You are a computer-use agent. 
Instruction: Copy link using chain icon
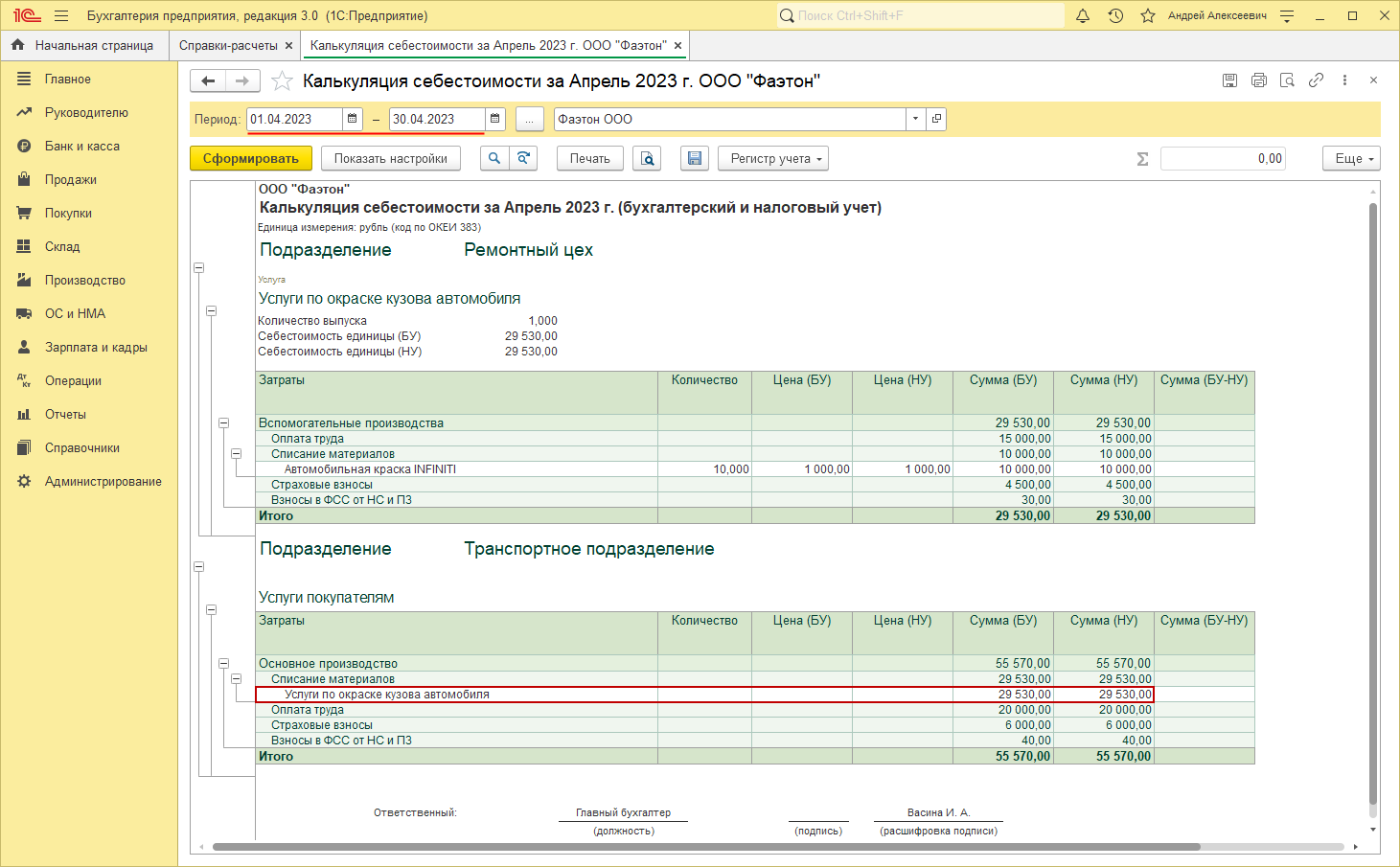tap(1316, 80)
